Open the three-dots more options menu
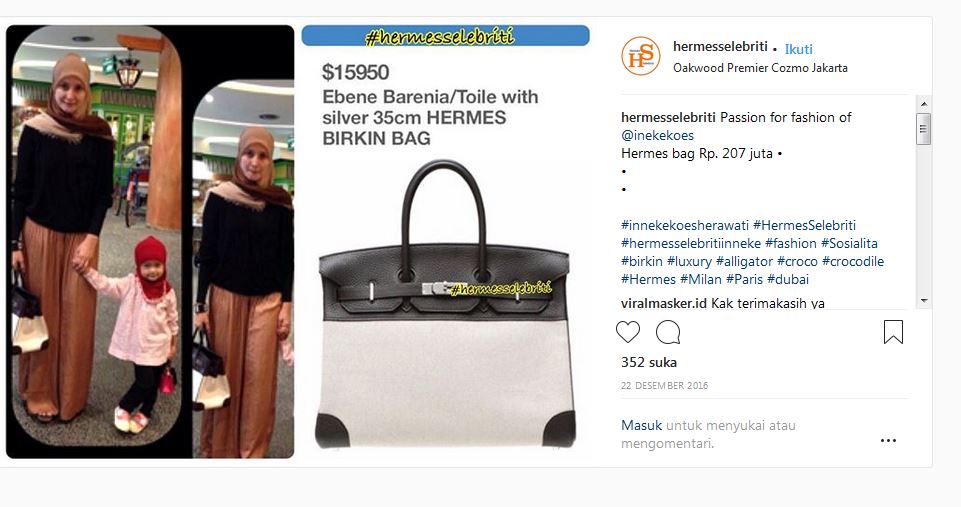Screen dimensions: 961x507 [888, 440]
